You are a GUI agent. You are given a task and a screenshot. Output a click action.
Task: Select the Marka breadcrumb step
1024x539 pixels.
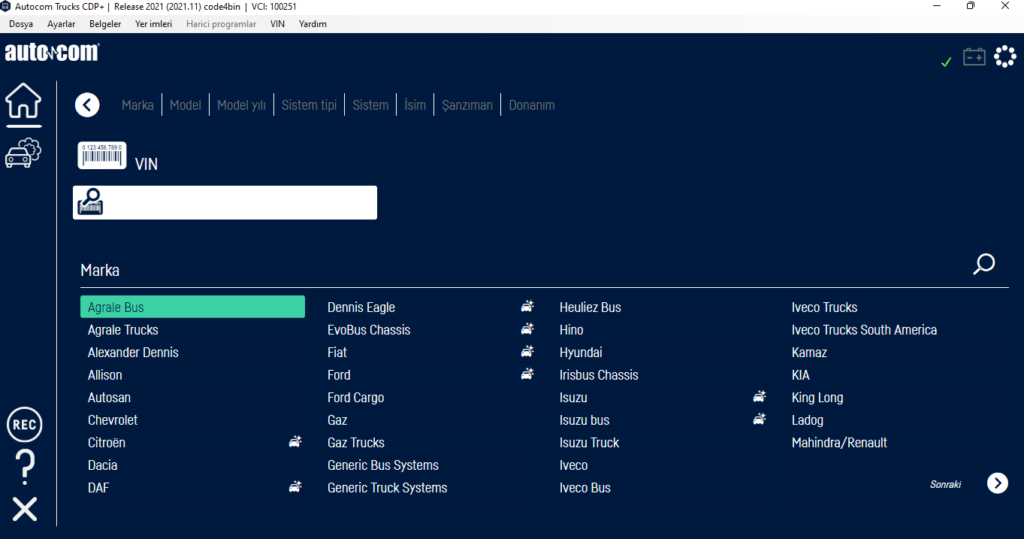137,105
